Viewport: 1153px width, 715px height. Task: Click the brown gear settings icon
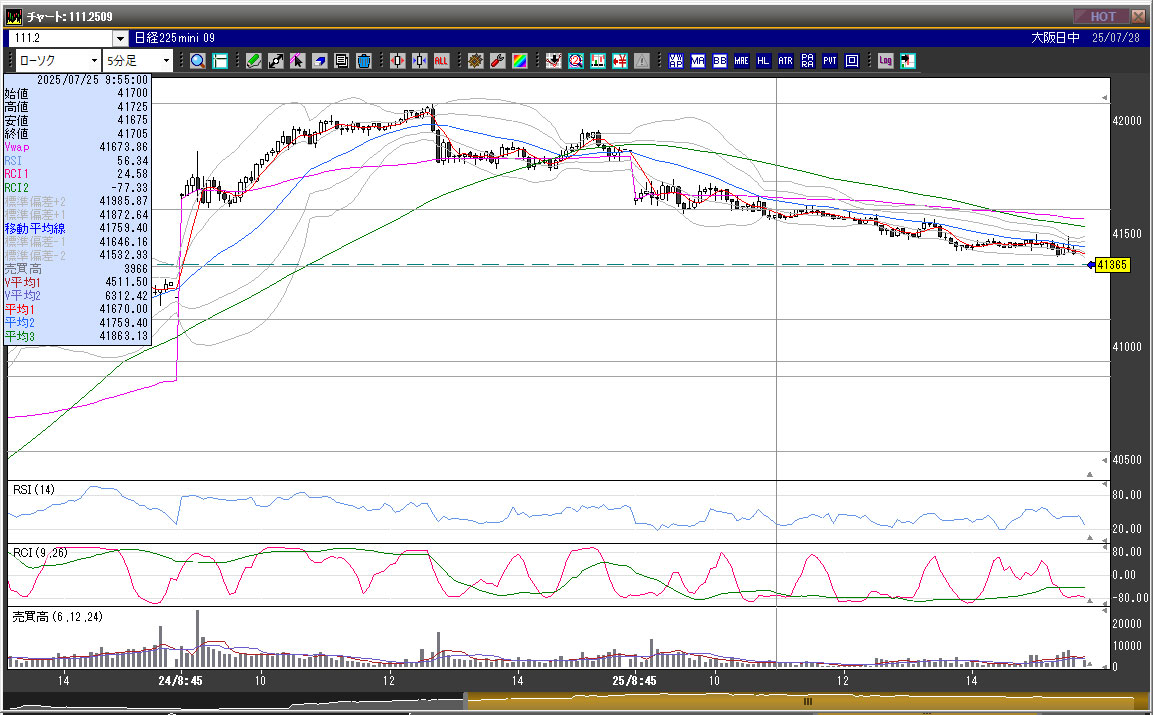click(476, 61)
